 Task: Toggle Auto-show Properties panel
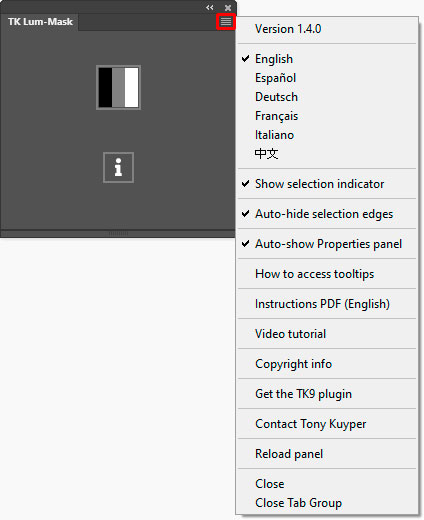pos(327,244)
